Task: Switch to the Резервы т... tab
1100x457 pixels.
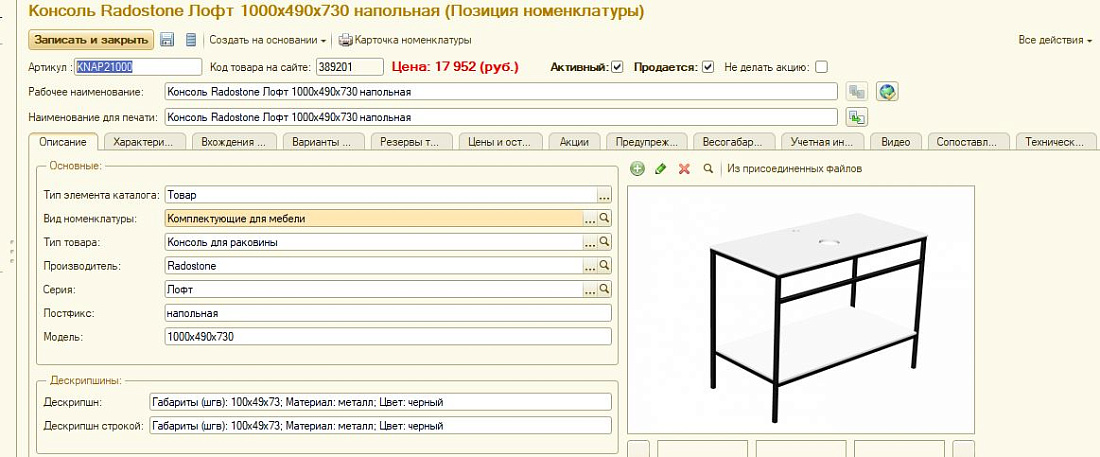Action: pos(411,142)
